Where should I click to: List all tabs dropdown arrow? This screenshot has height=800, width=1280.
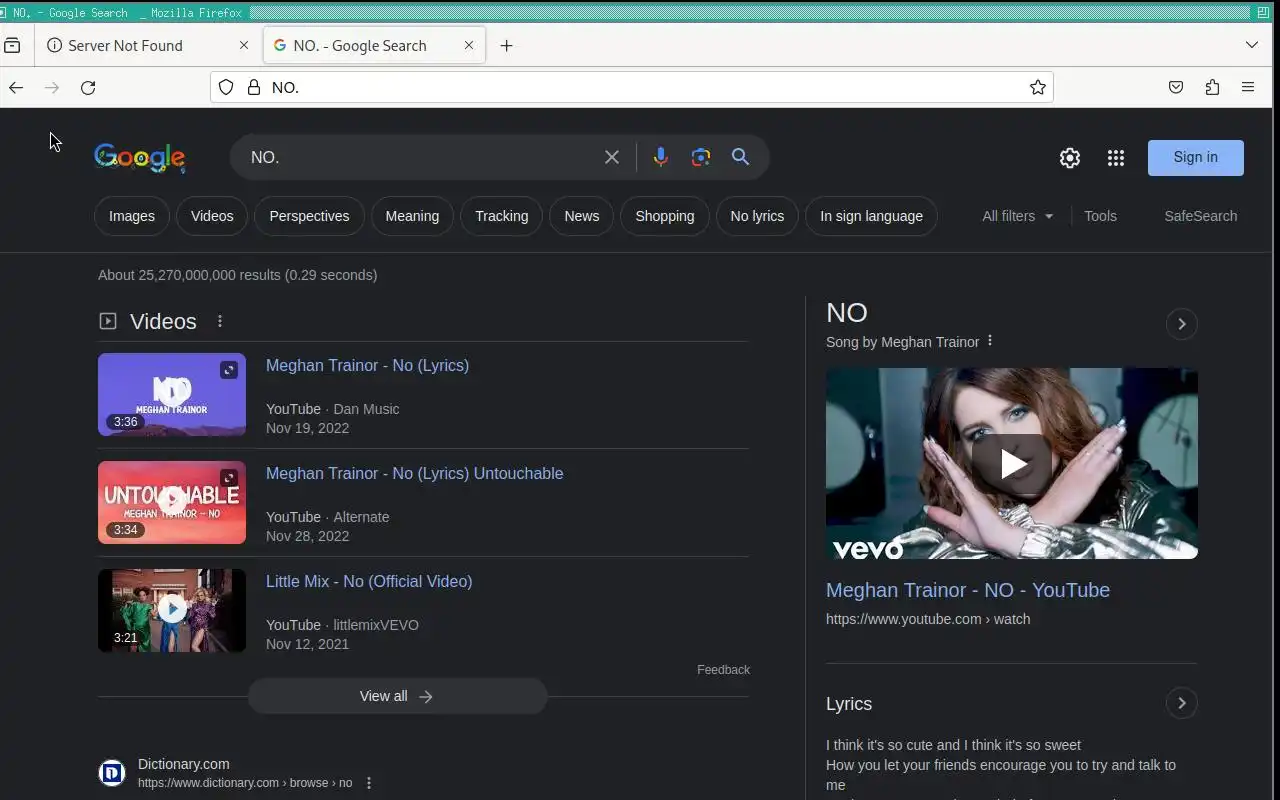(x=1252, y=45)
